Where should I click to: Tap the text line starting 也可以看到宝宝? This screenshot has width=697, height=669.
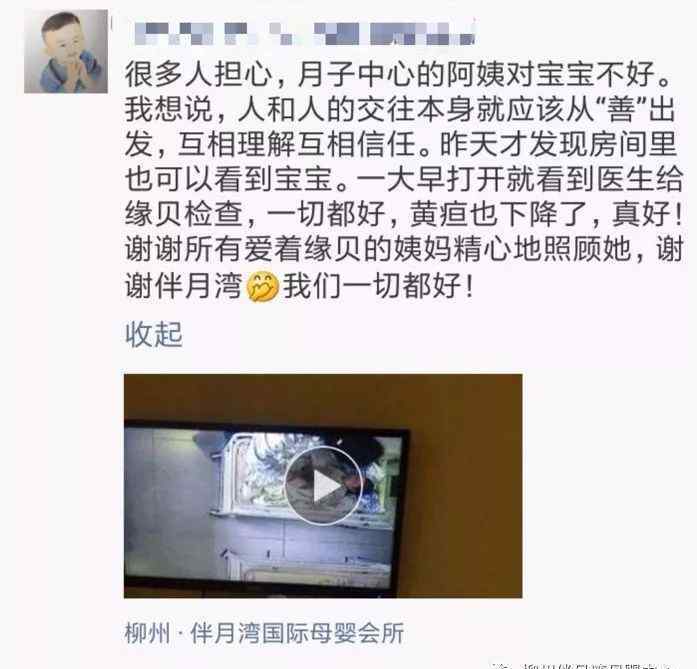[404, 179]
